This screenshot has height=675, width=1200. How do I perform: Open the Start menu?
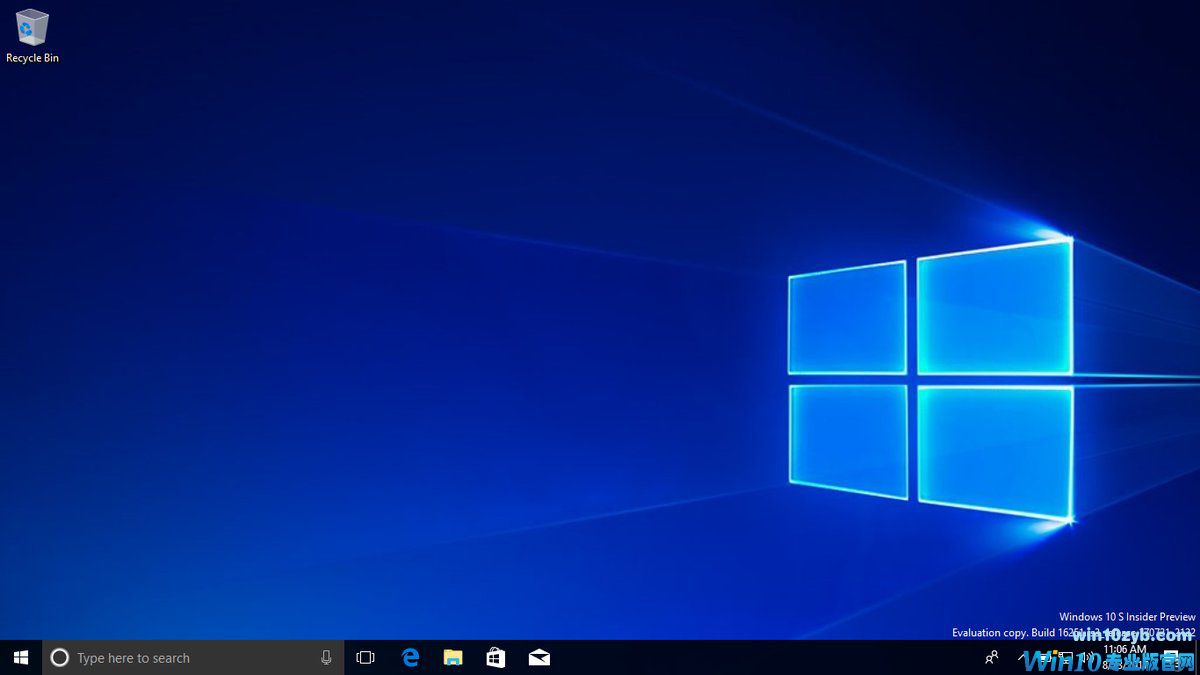coord(20,657)
